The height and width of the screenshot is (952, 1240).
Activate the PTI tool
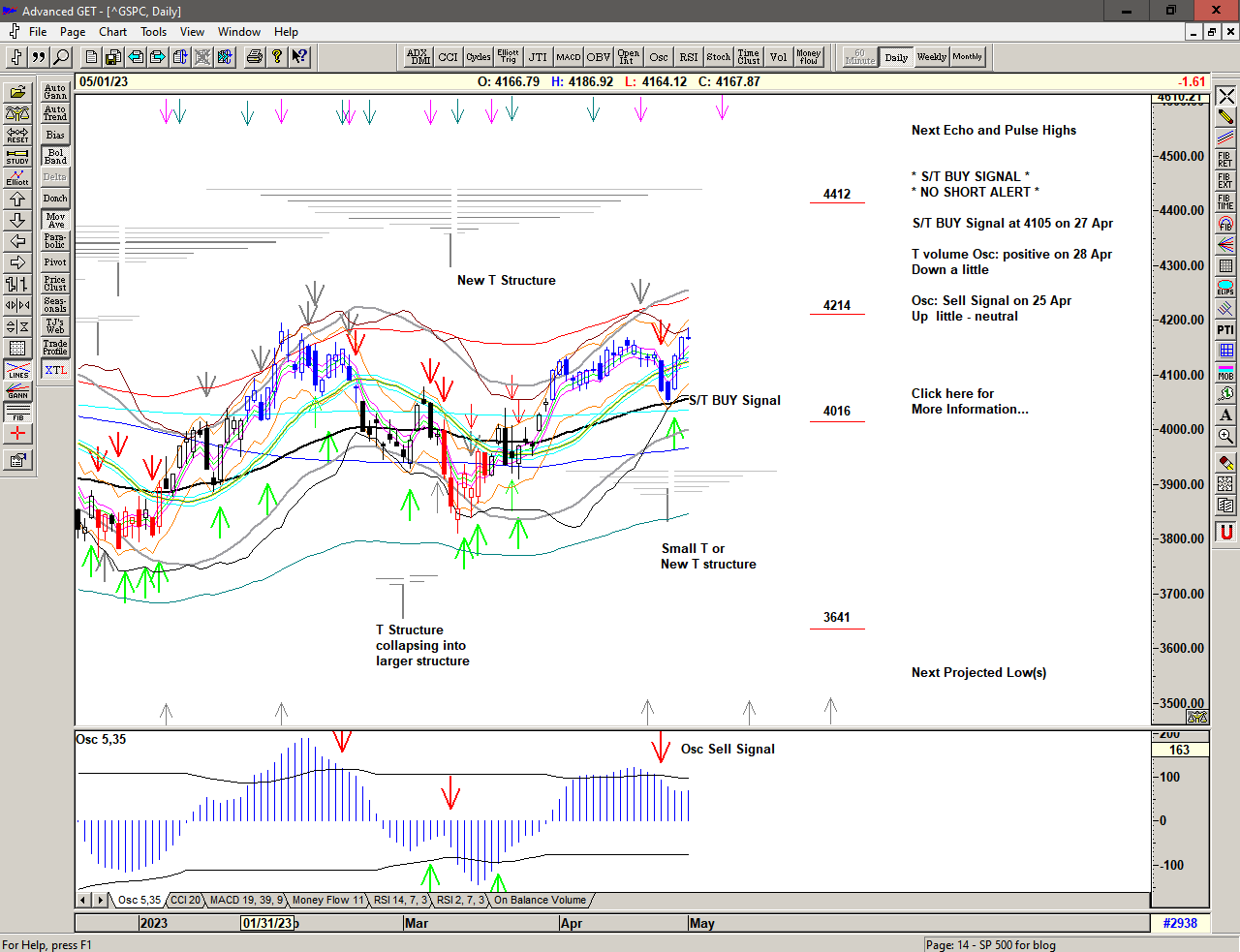(1225, 329)
